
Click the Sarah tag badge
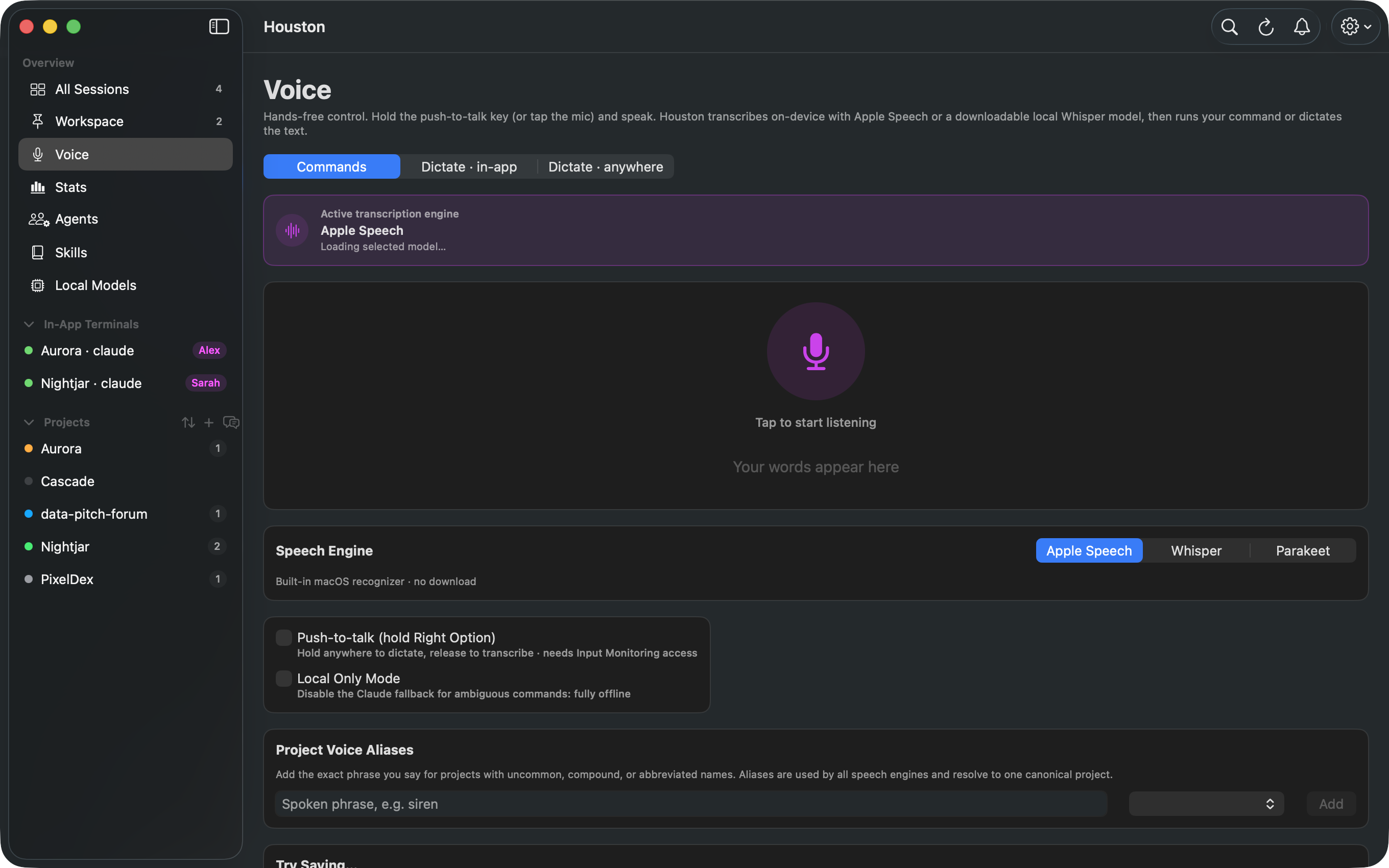point(205,383)
